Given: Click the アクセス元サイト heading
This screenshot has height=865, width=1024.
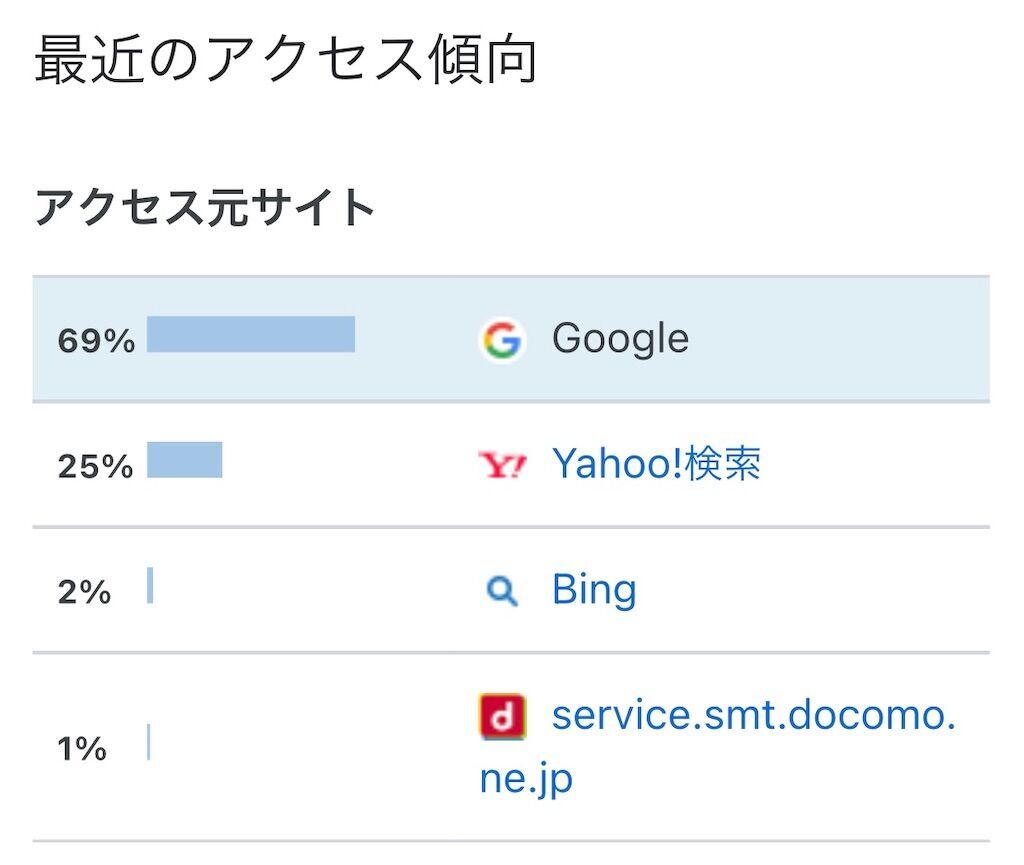Looking at the screenshot, I should (204, 207).
